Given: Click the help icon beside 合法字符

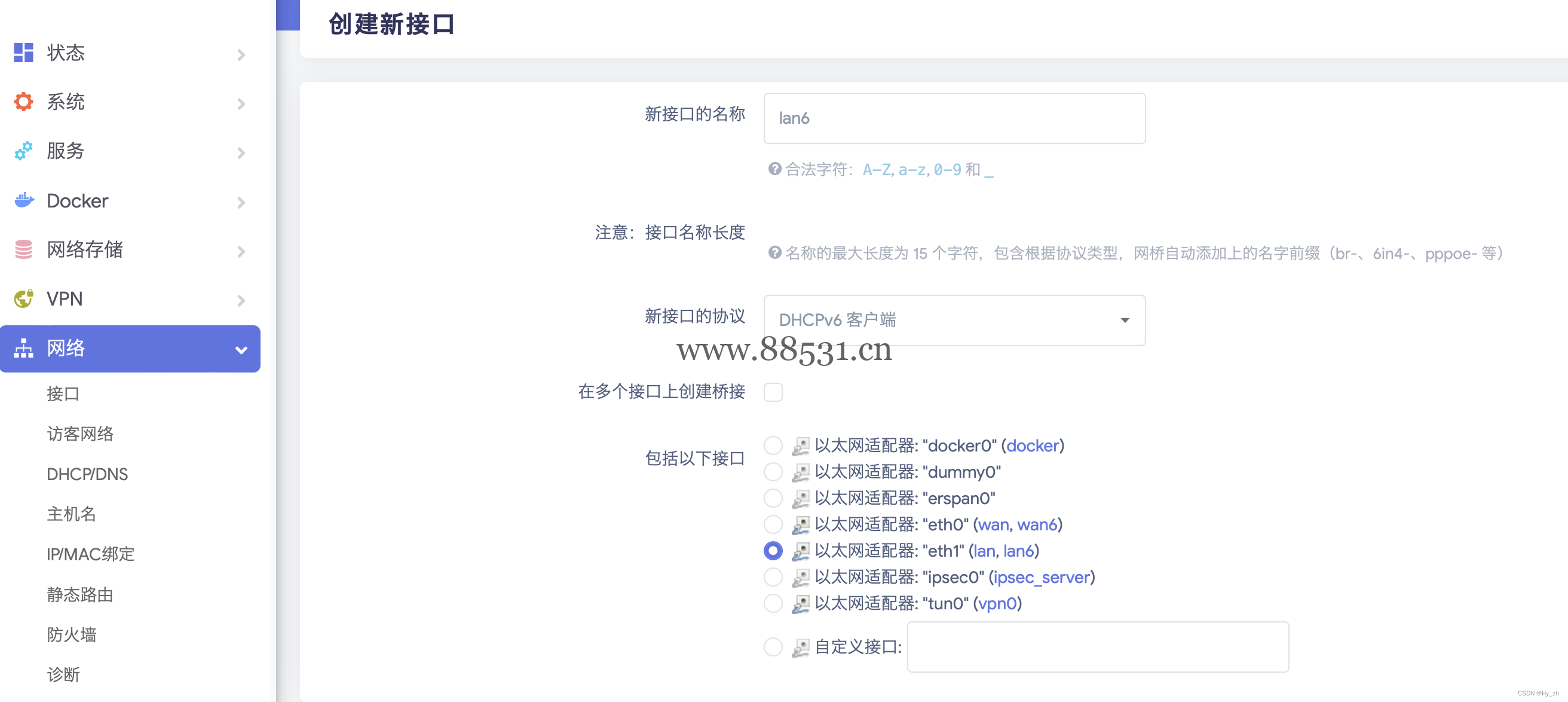Looking at the screenshot, I should click(774, 169).
